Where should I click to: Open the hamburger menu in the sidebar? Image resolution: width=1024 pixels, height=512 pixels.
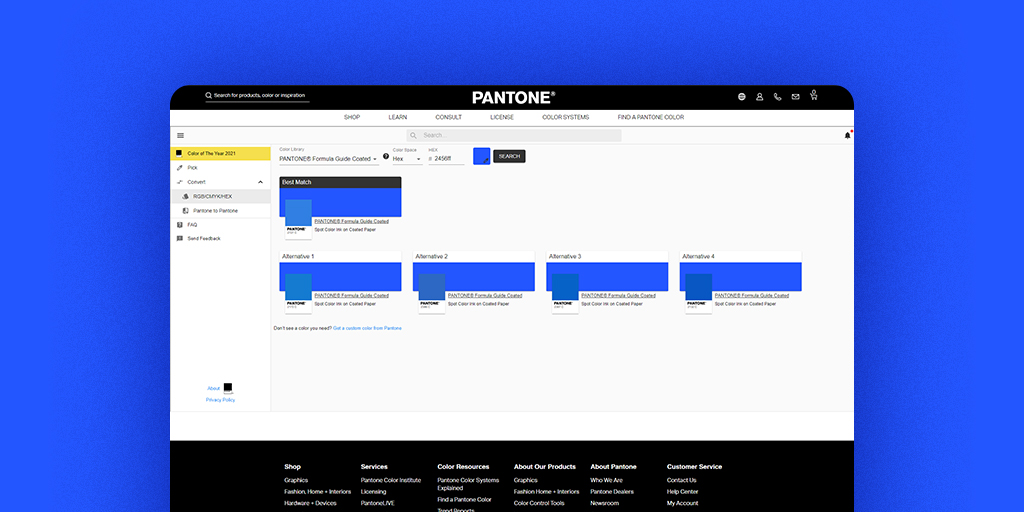tap(181, 135)
